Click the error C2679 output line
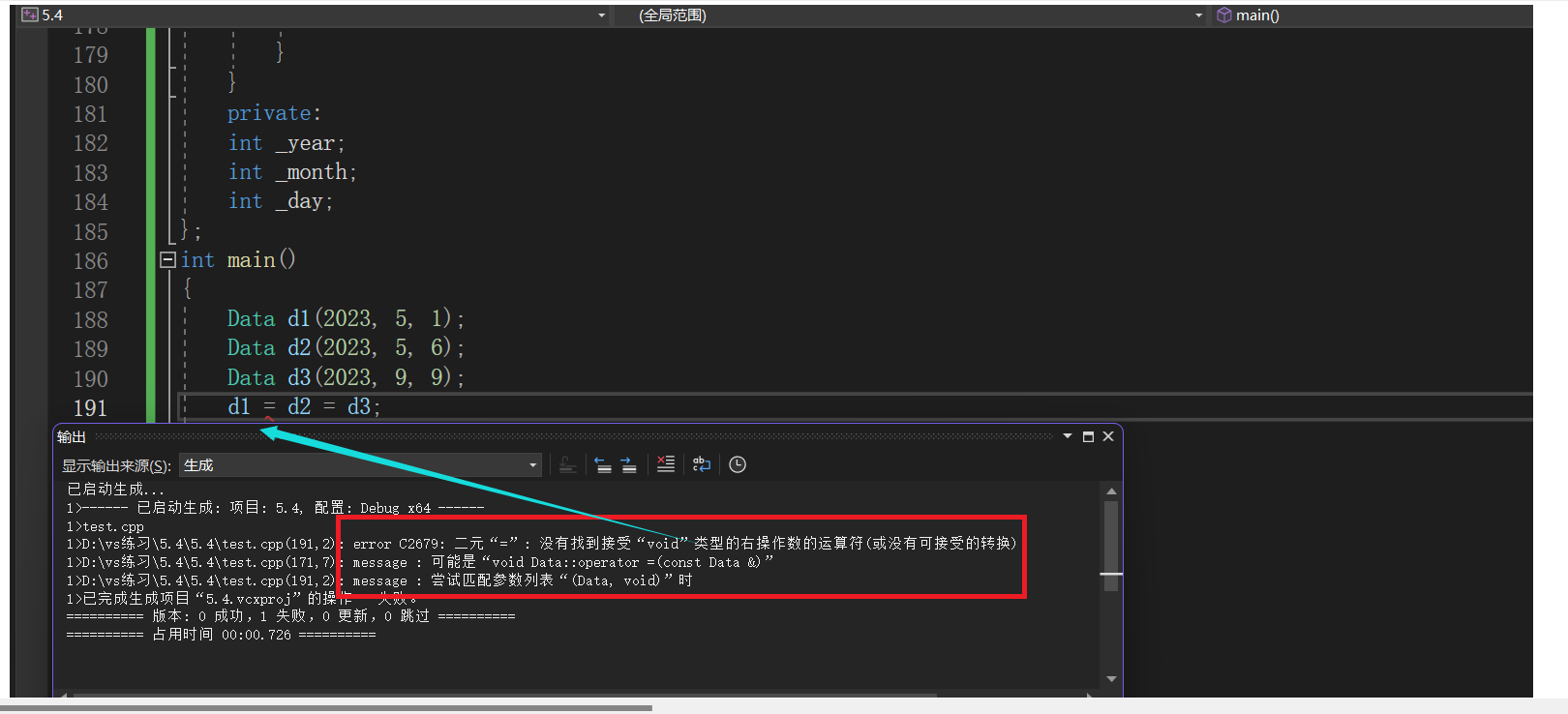 coord(542,544)
